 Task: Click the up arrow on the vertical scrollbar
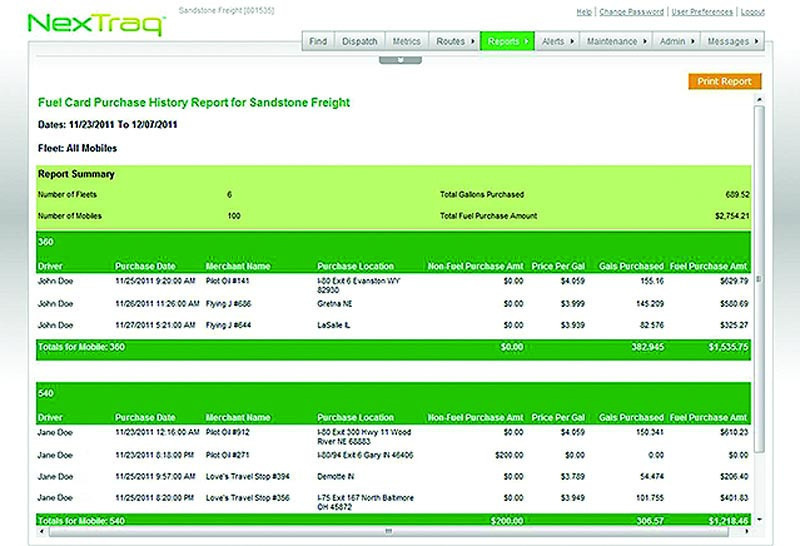[759, 100]
